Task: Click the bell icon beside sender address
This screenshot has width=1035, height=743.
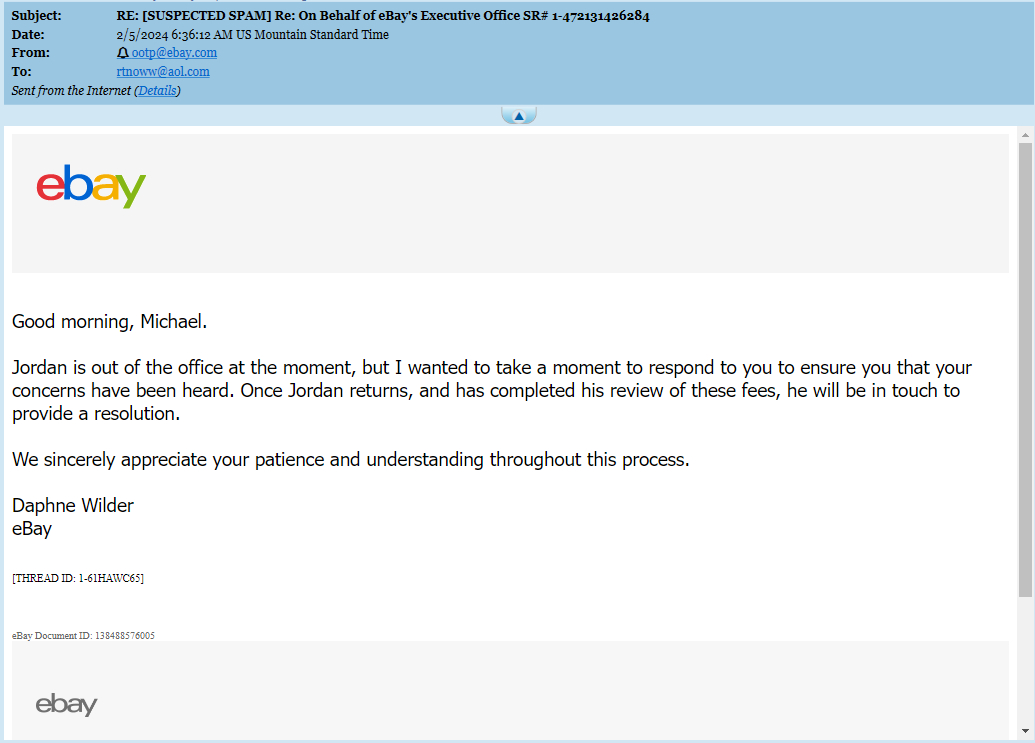Action: [123, 53]
